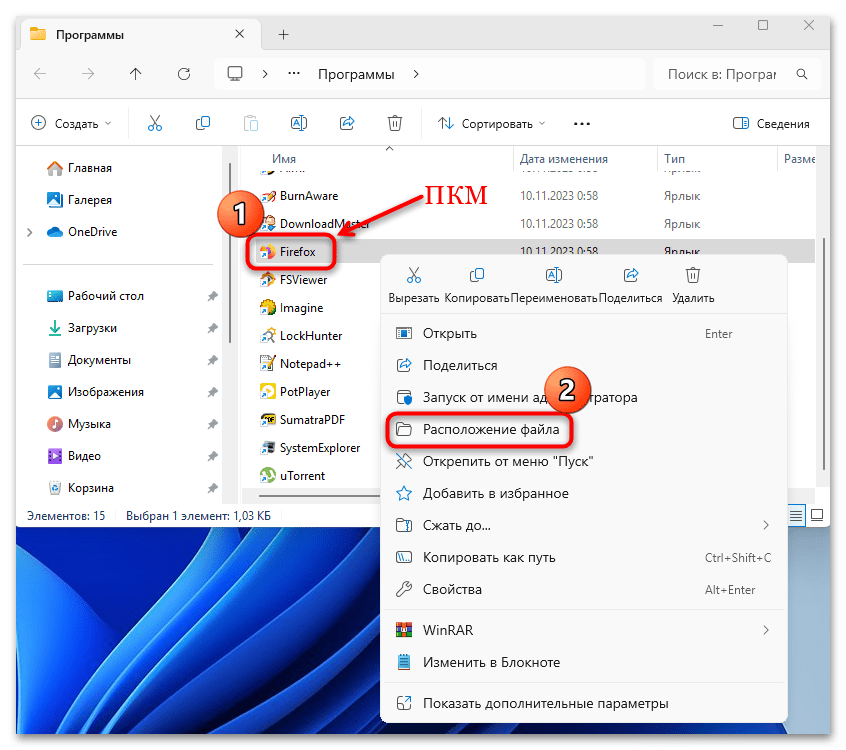Expand the chevron after This PC icon

265,74
